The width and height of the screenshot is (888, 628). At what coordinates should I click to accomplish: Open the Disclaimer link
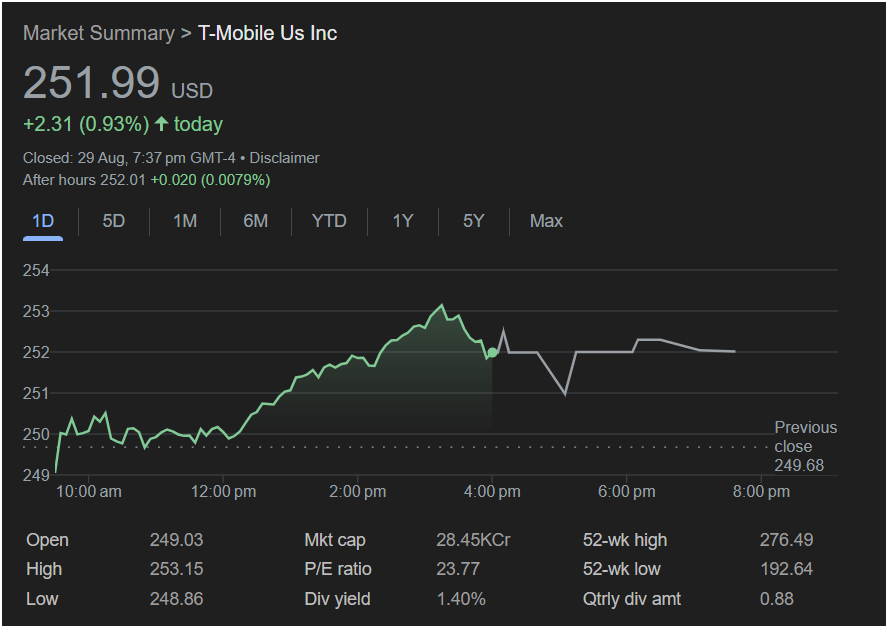(x=284, y=158)
